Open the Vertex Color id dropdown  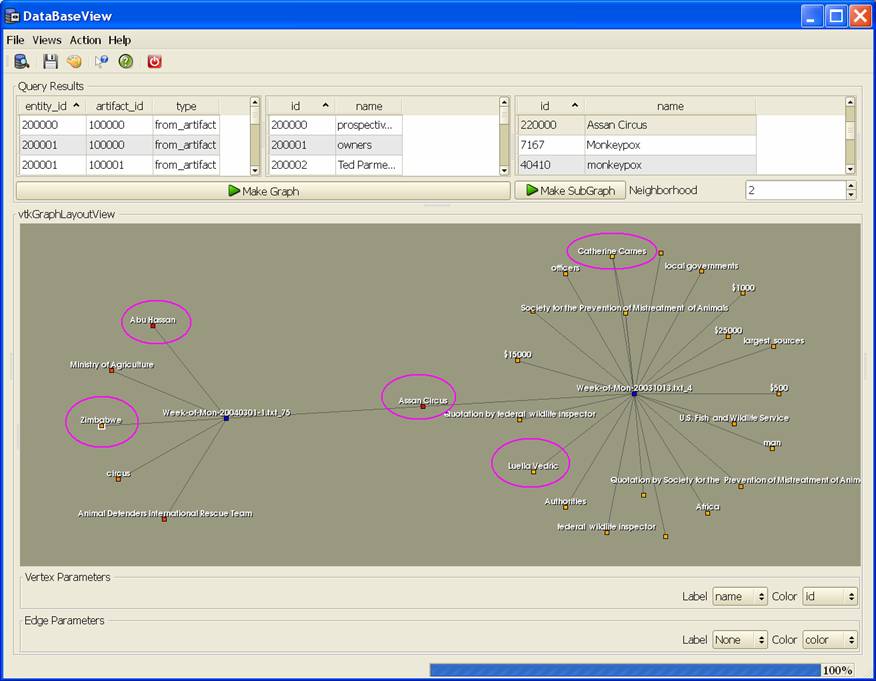(x=830, y=596)
